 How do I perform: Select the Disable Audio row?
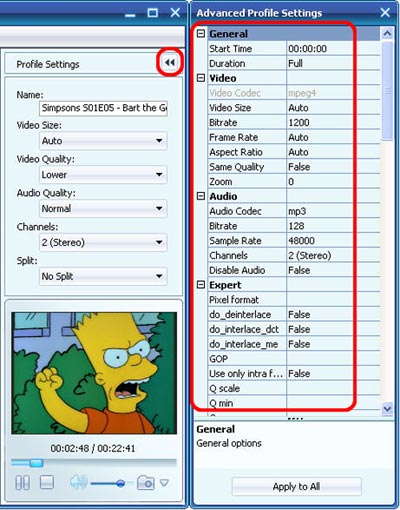tap(294, 270)
